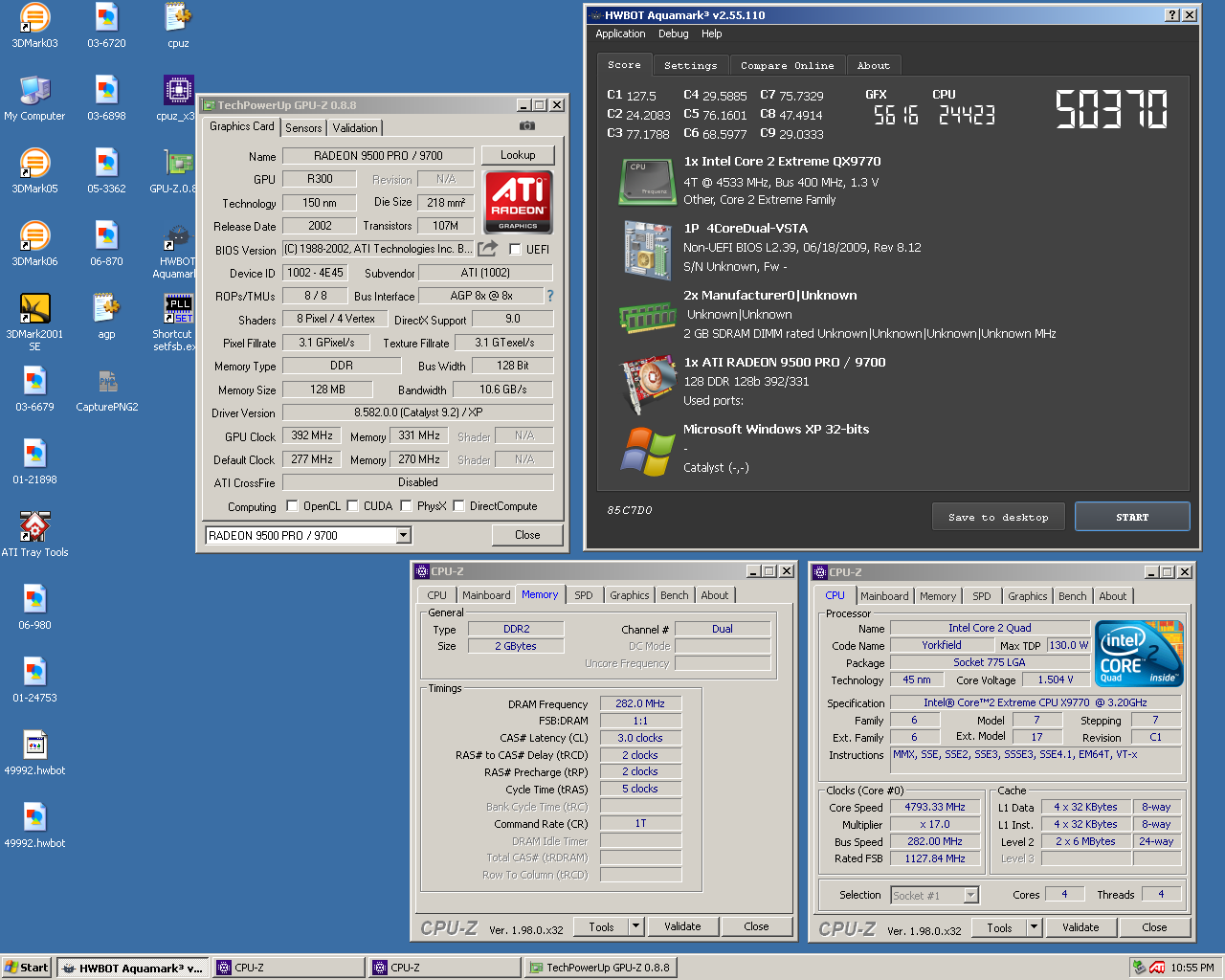The width and height of the screenshot is (1225, 980).
Task: Expand Tools arrow in CPU-Z CPU tab window
Action: pos(1034,927)
